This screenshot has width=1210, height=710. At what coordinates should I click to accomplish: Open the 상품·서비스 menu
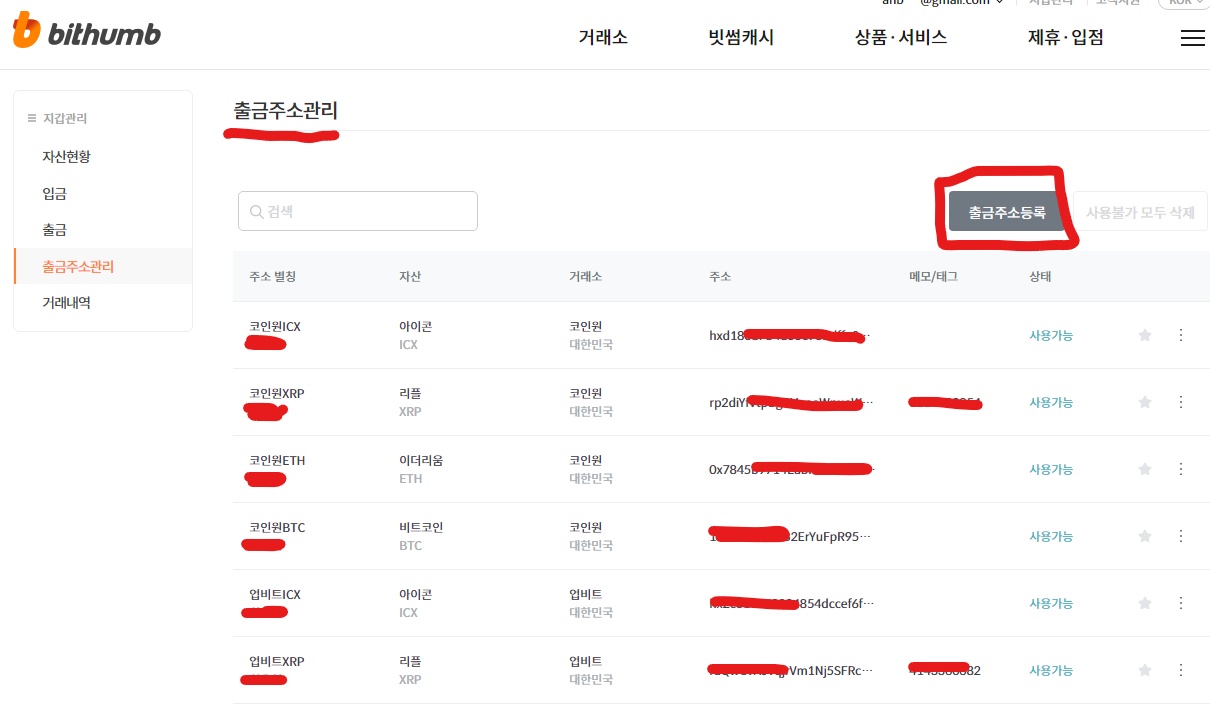pyautogui.click(x=899, y=37)
